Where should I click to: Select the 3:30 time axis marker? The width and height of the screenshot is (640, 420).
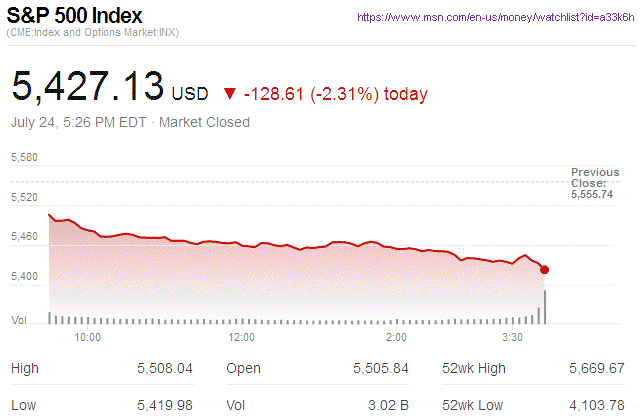tap(513, 337)
